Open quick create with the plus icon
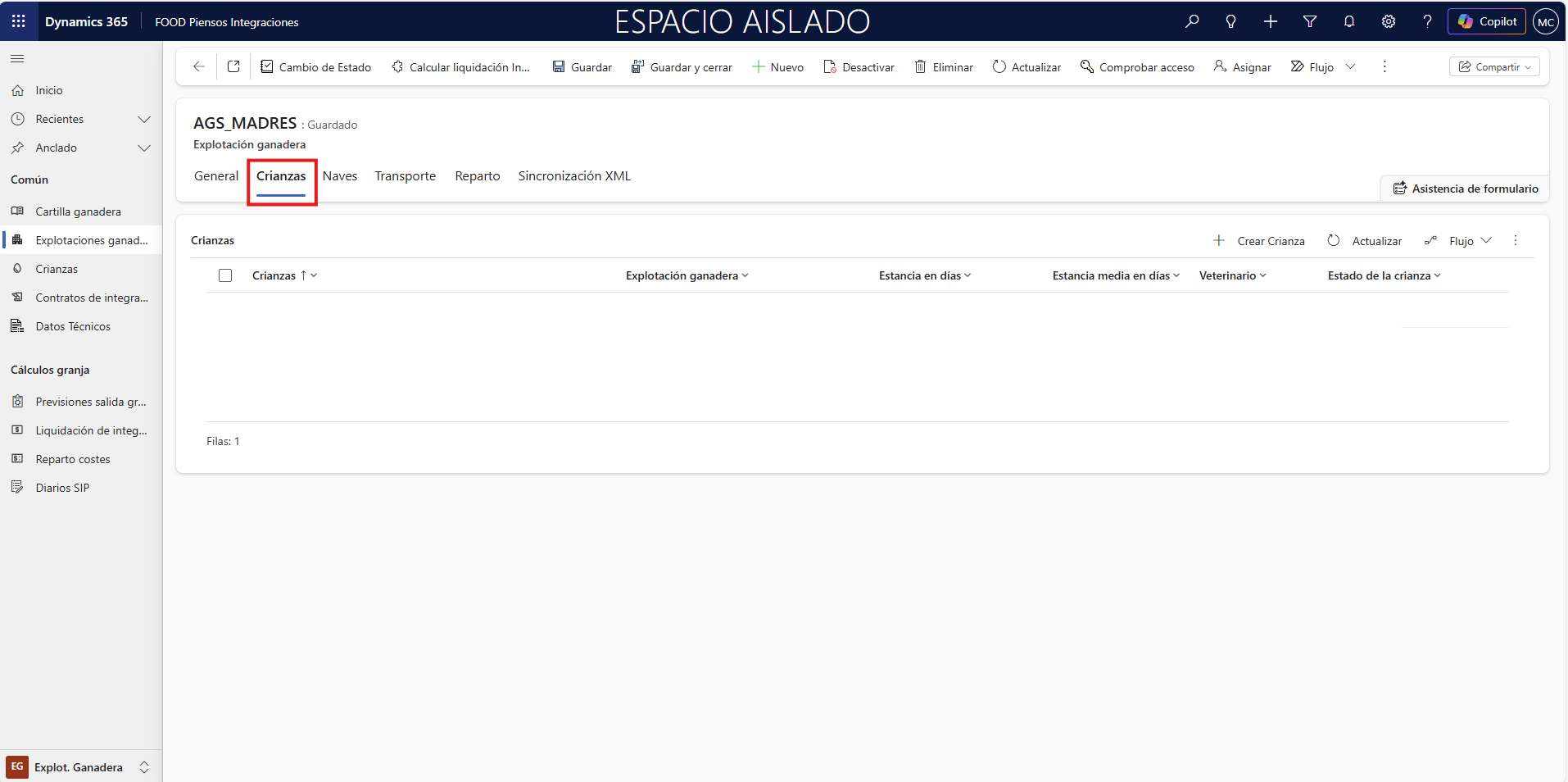The image size is (1568, 782). pyautogui.click(x=1271, y=21)
